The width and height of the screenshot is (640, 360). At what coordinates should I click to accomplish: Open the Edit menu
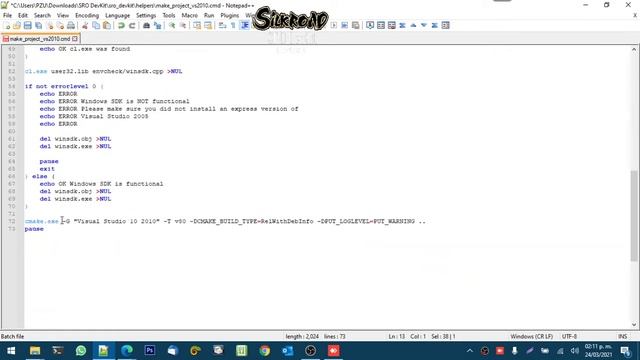pyautogui.click(x=23, y=15)
